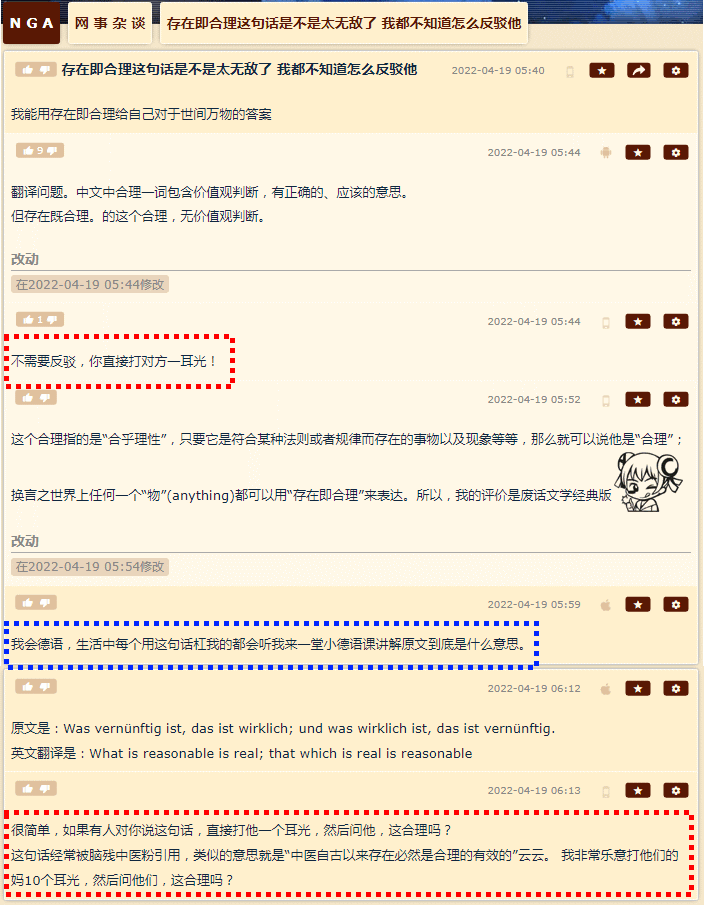Open gear menu on the 06:12 reply
704x905 pixels.
click(676, 689)
